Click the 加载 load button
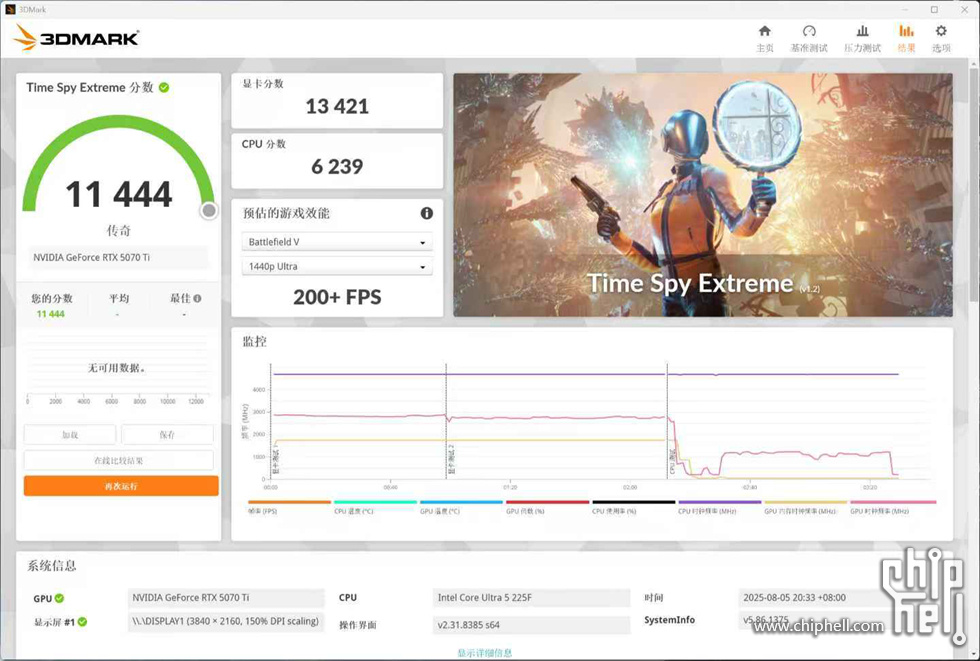980x661 pixels. coord(70,434)
